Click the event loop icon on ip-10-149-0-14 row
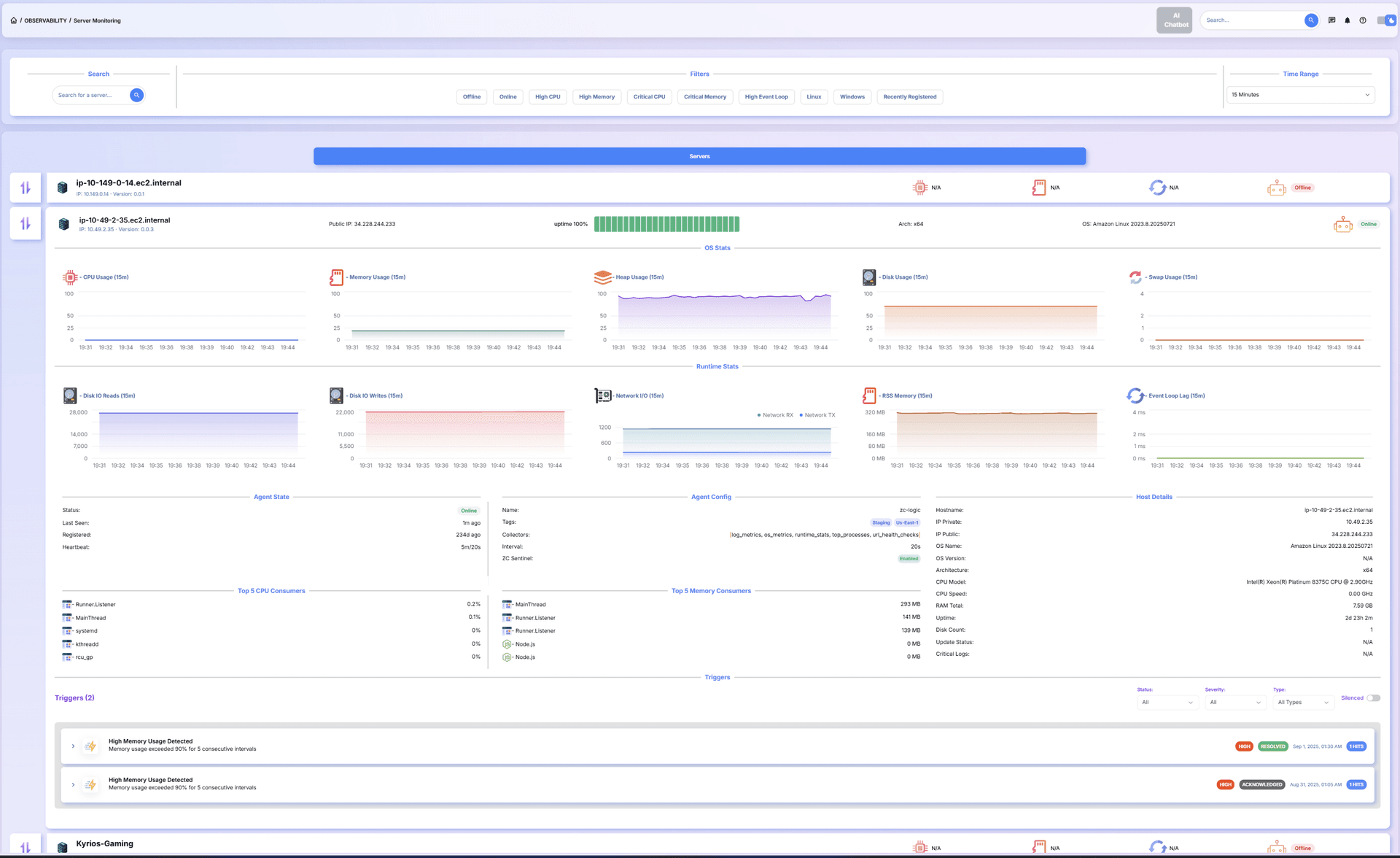The height and width of the screenshot is (858, 1400). [1157, 188]
